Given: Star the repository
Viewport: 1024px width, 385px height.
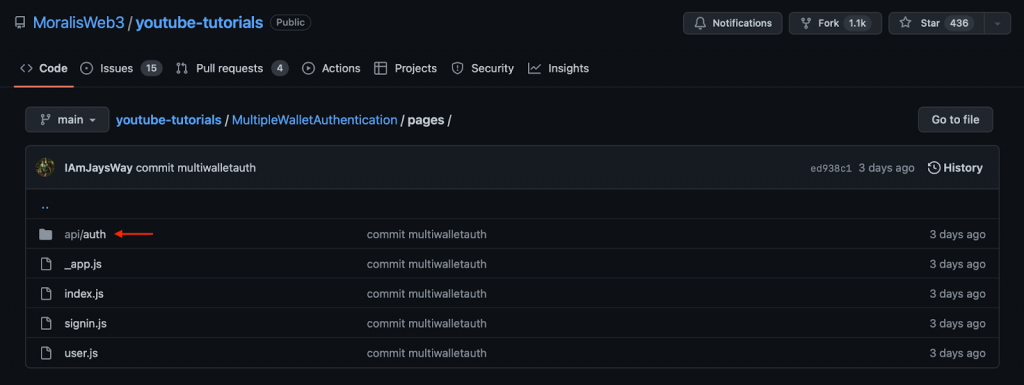Looking at the screenshot, I should pyautogui.click(x=936, y=23).
